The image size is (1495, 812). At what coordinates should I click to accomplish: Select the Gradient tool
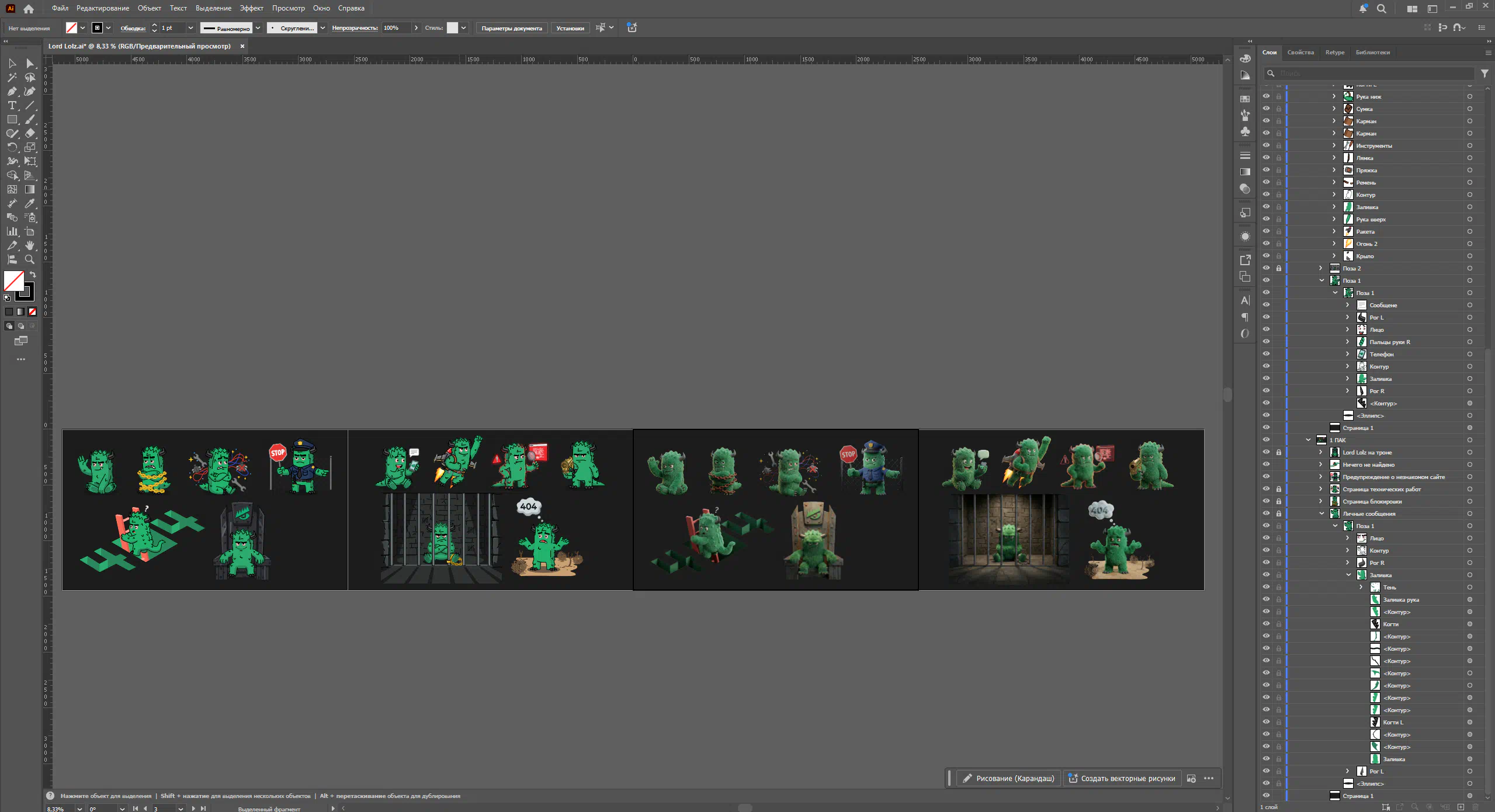click(x=30, y=190)
